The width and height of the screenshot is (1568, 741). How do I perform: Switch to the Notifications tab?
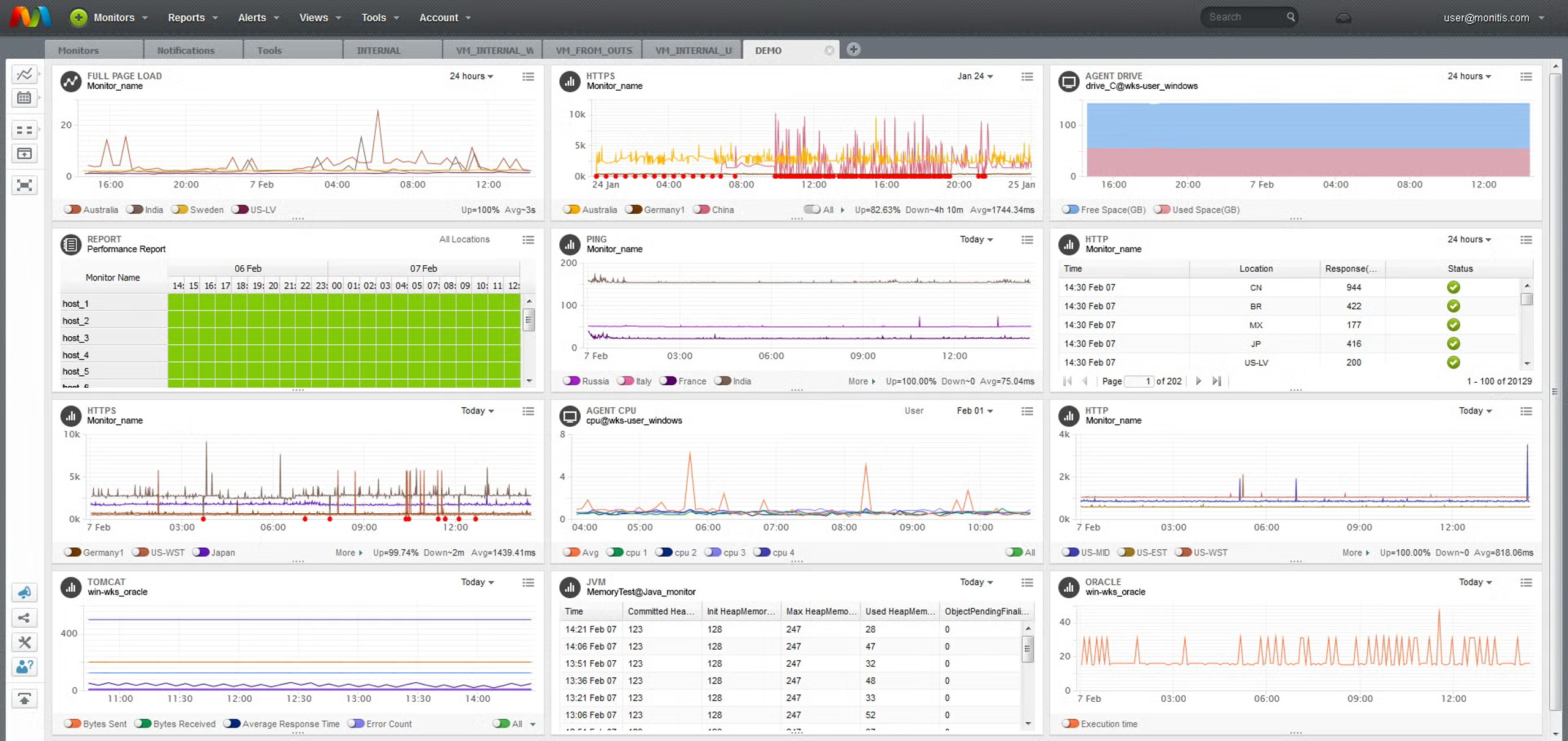[x=186, y=50]
